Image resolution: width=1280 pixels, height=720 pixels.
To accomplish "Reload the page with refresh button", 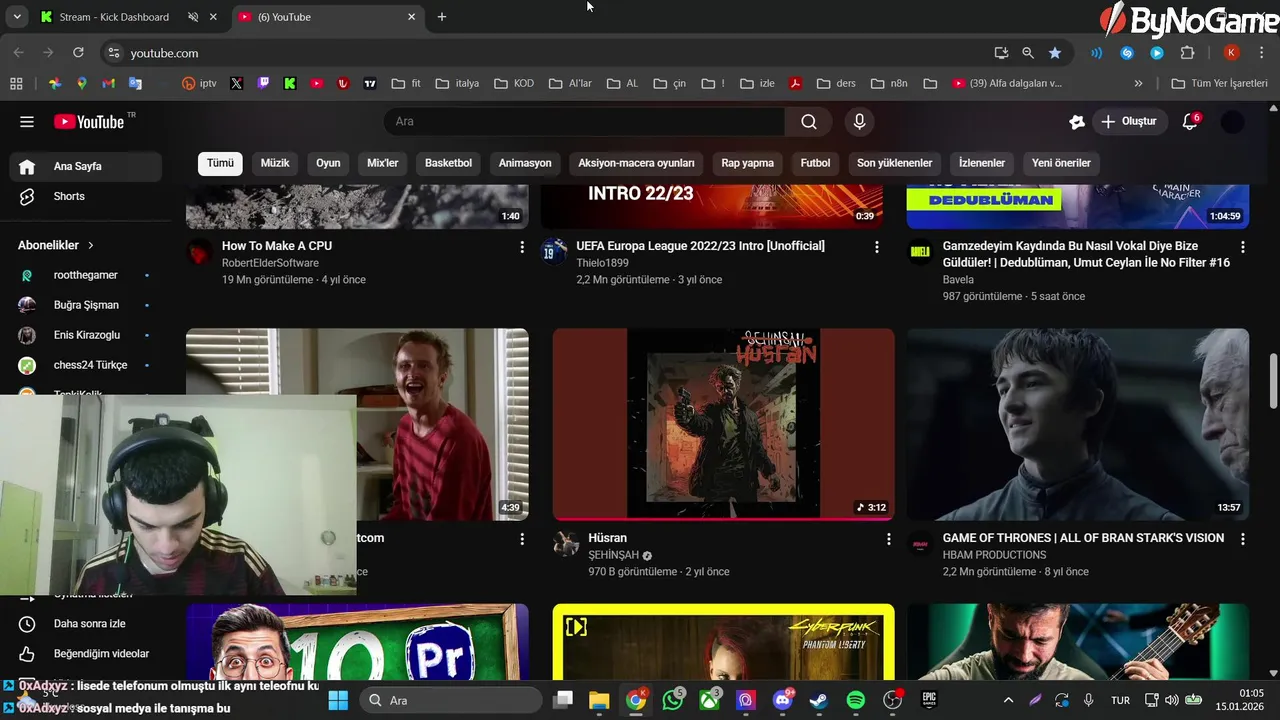I will [78, 52].
